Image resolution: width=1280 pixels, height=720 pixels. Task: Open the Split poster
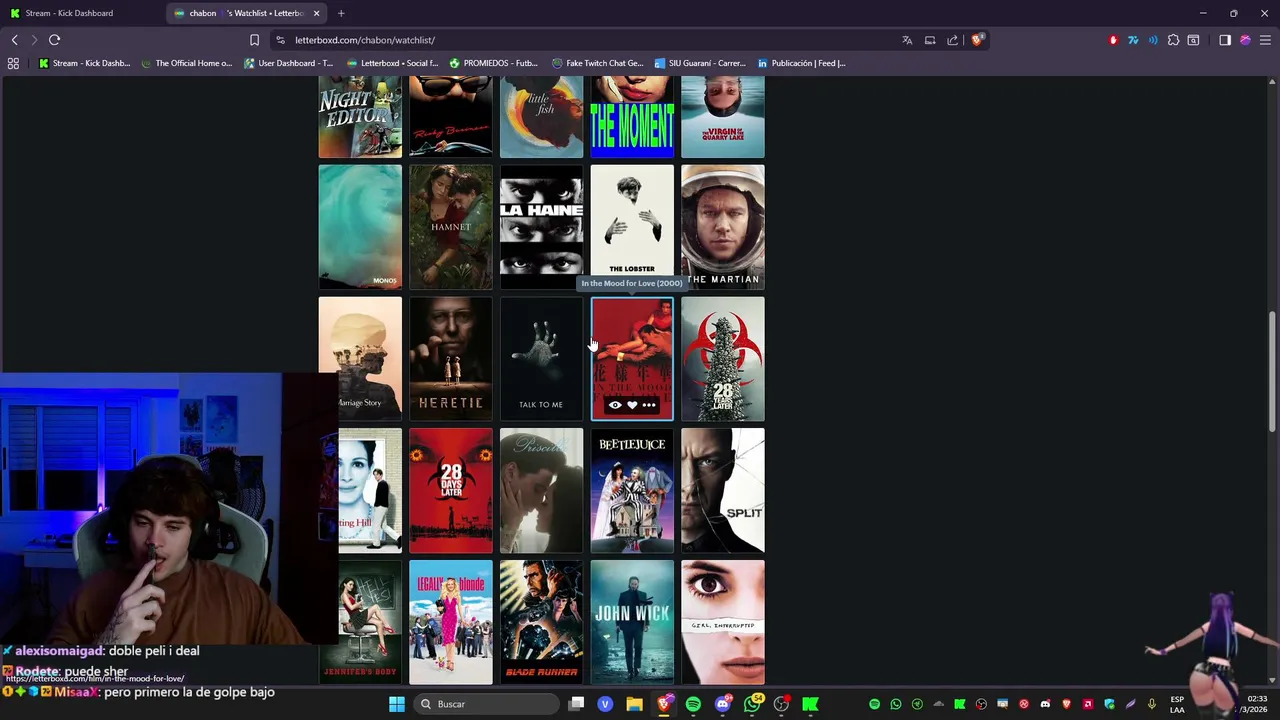click(723, 491)
